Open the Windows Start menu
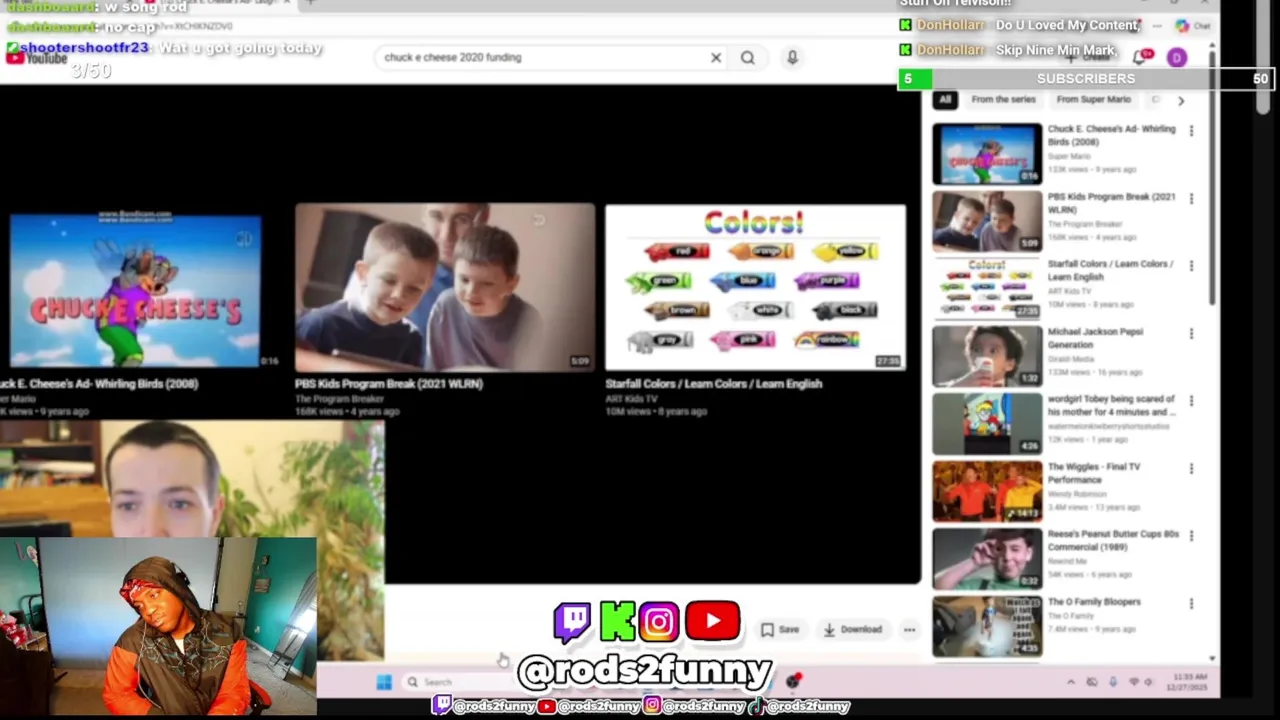Image resolution: width=1280 pixels, height=720 pixels. click(384, 682)
